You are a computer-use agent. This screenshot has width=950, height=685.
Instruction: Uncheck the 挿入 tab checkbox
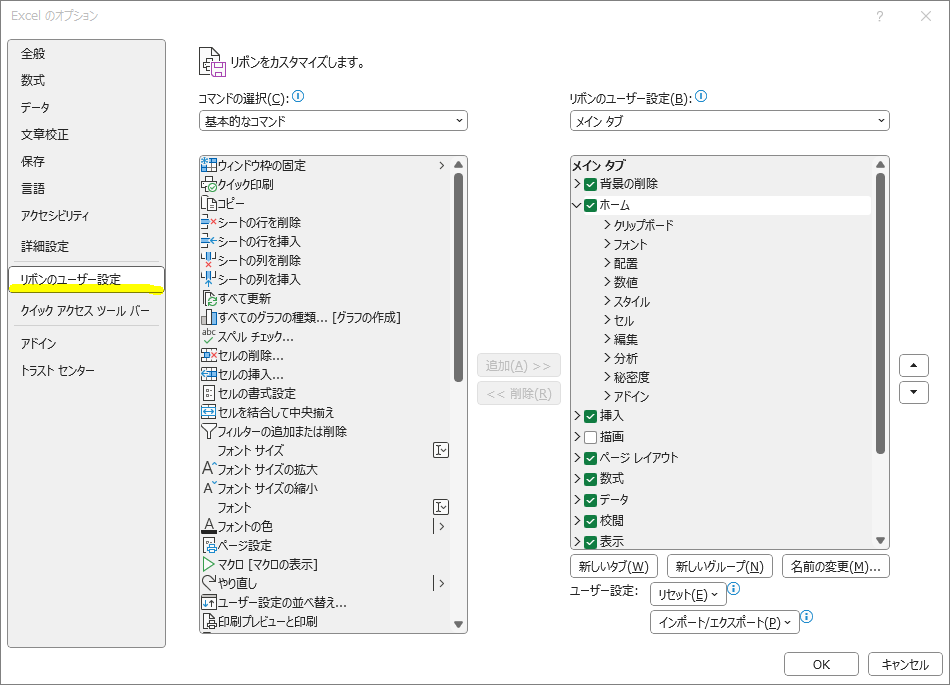click(591, 416)
